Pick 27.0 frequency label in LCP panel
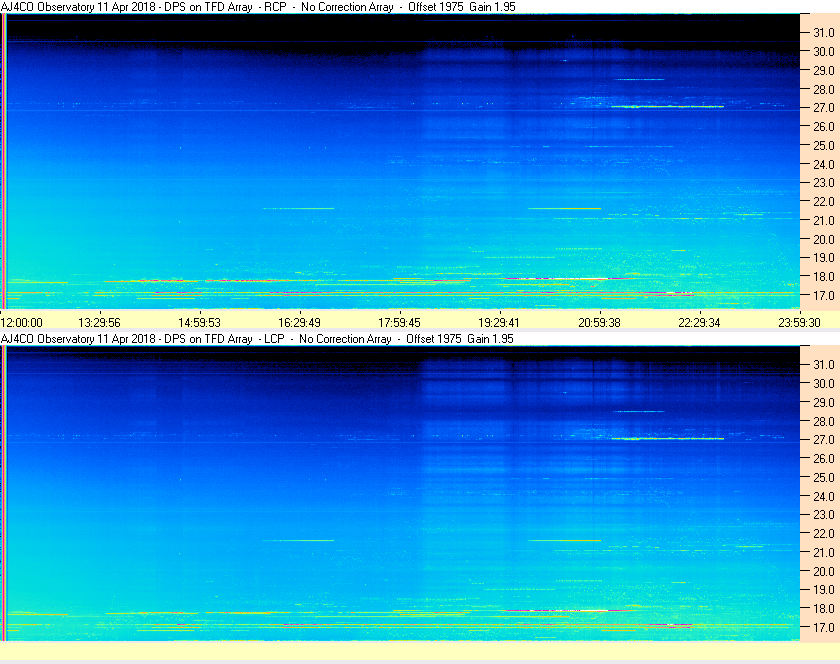Image resolution: width=840 pixels, height=664 pixels. (824, 439)
